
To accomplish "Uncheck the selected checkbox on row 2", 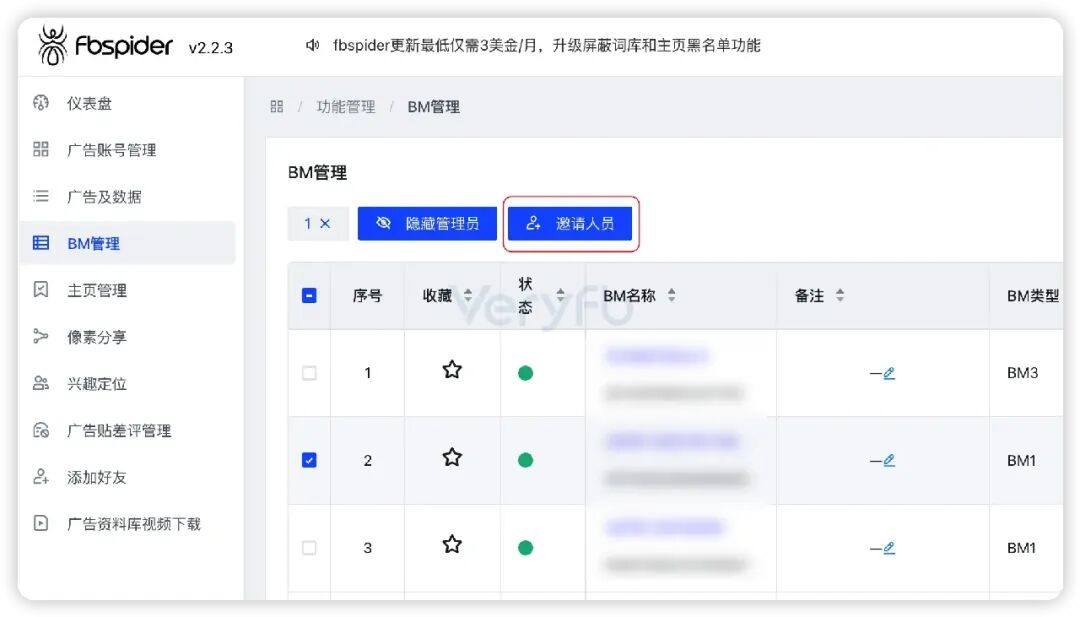I will point(310,460).
